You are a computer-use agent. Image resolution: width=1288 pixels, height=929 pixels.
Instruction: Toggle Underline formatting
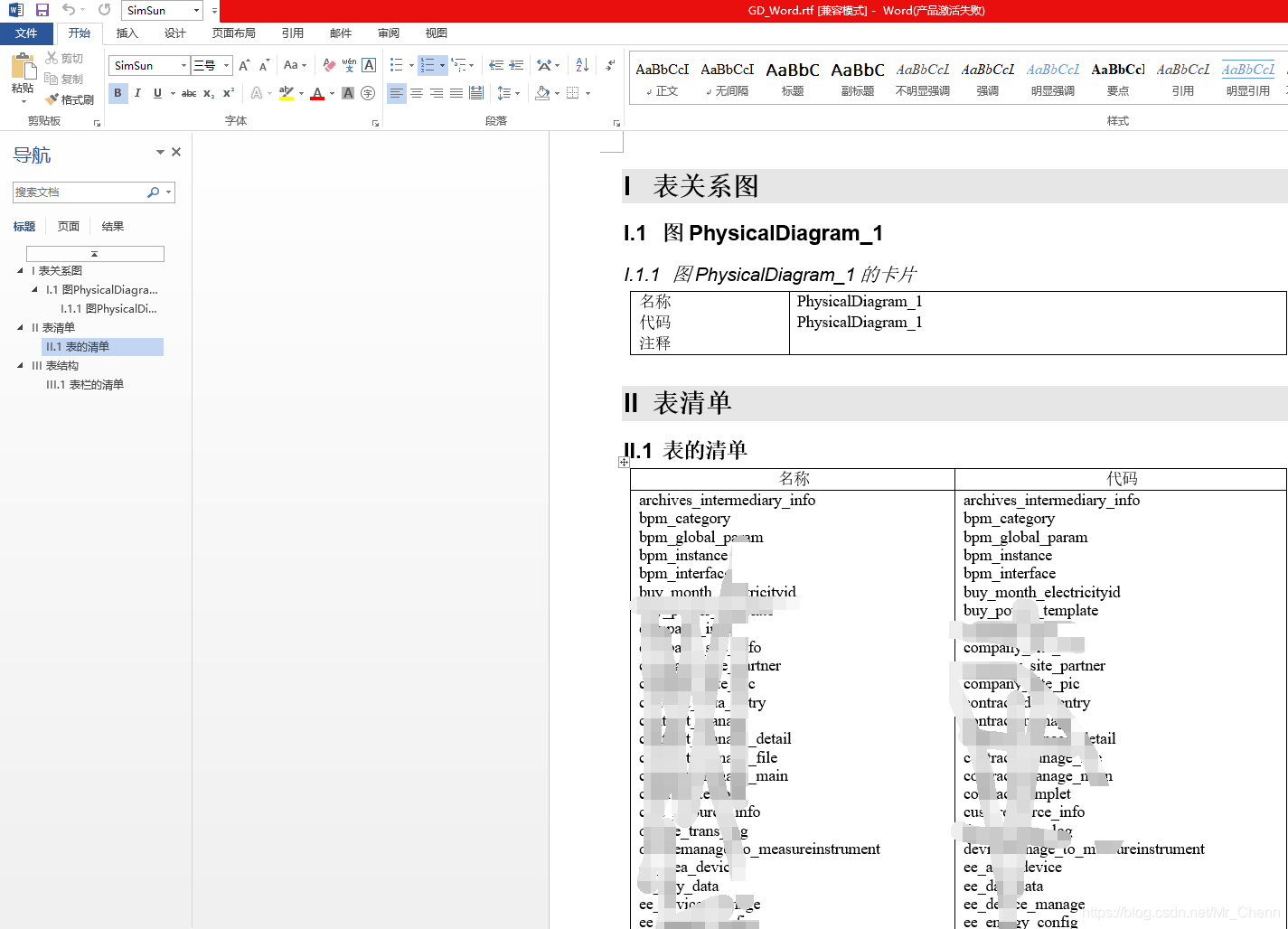pos(157,93)
